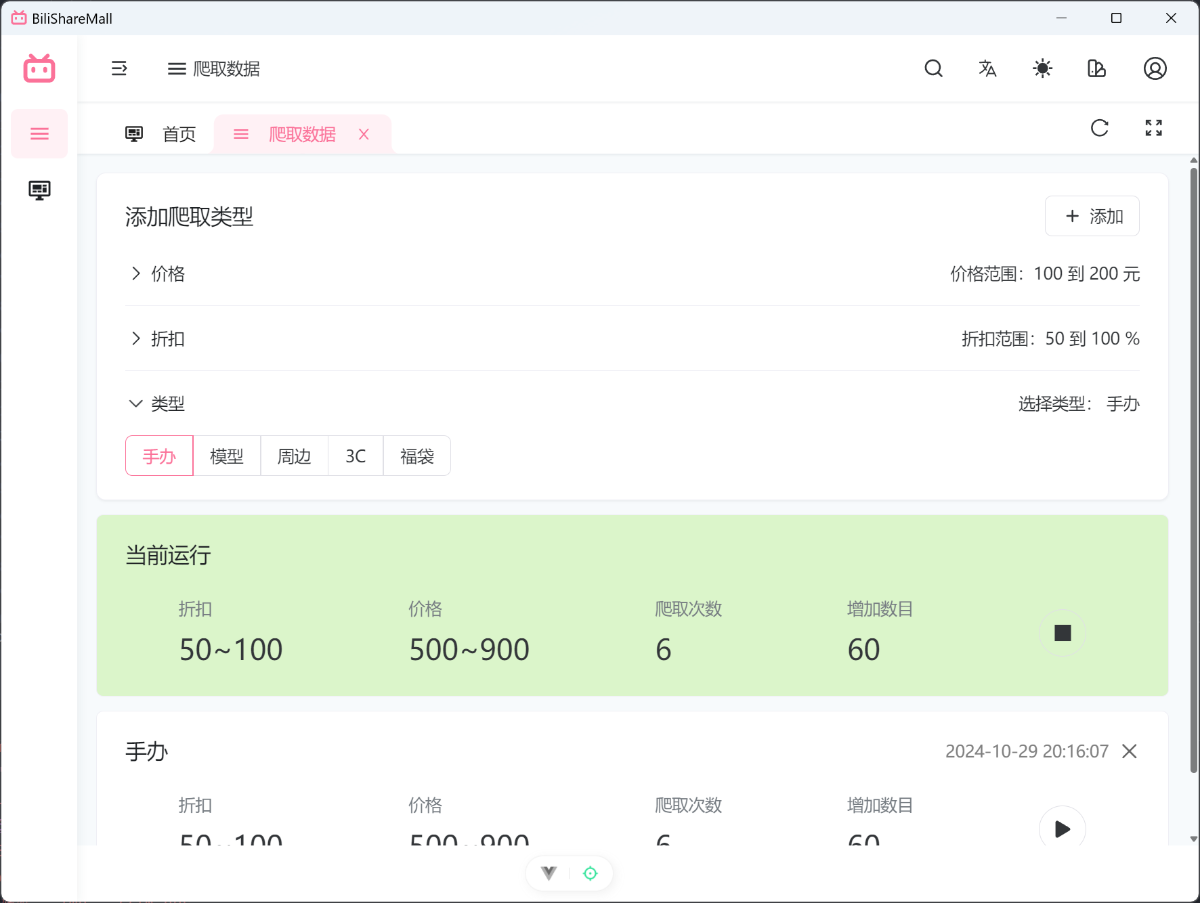Switch to the 首页 tab

point(162,135)
